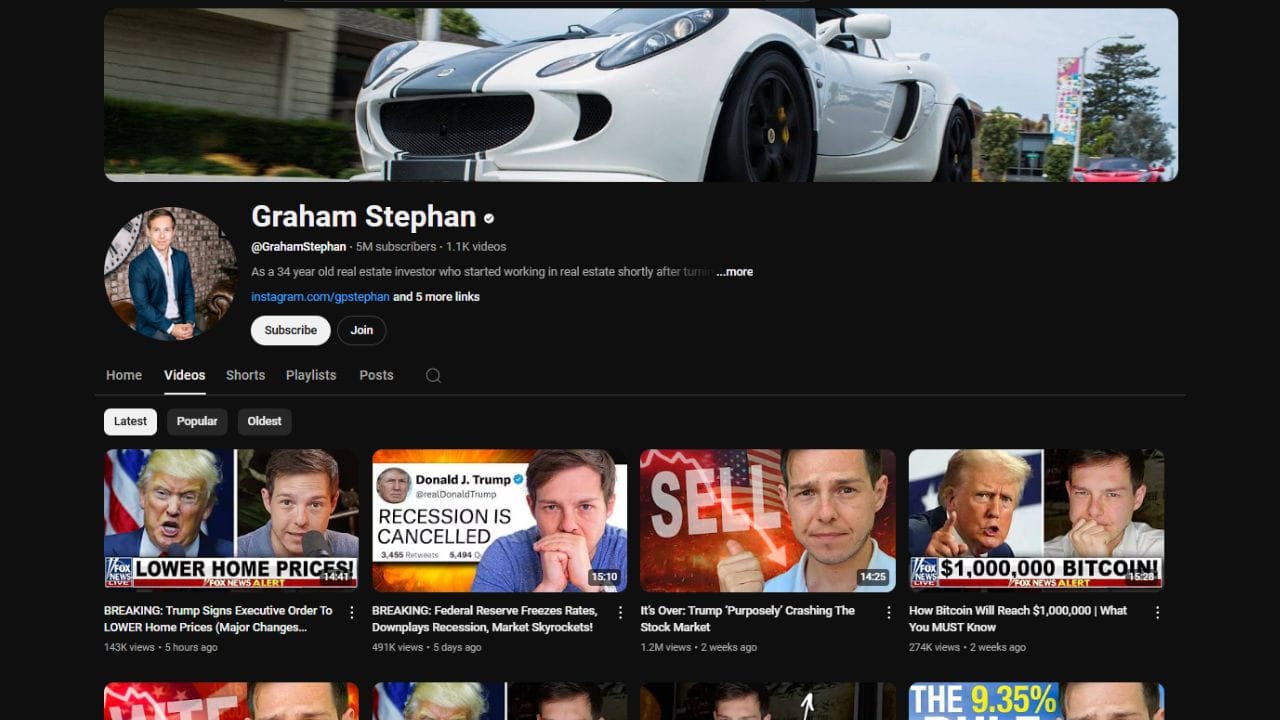Click the @GrahamStephan channel handle
The image size is (1280, 720).
coord(299,247)
